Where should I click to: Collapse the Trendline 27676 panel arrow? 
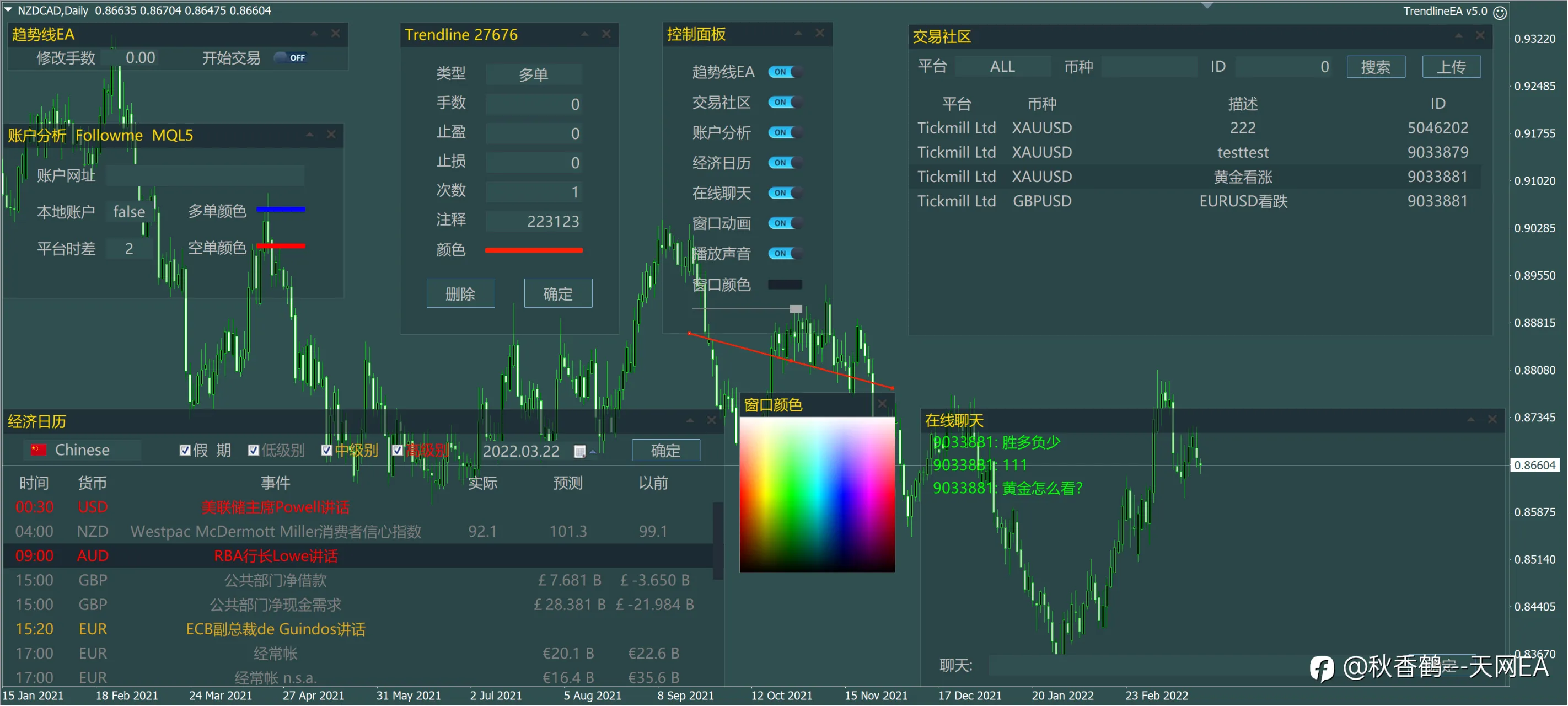pyautogui.click(x=584, y=34)
